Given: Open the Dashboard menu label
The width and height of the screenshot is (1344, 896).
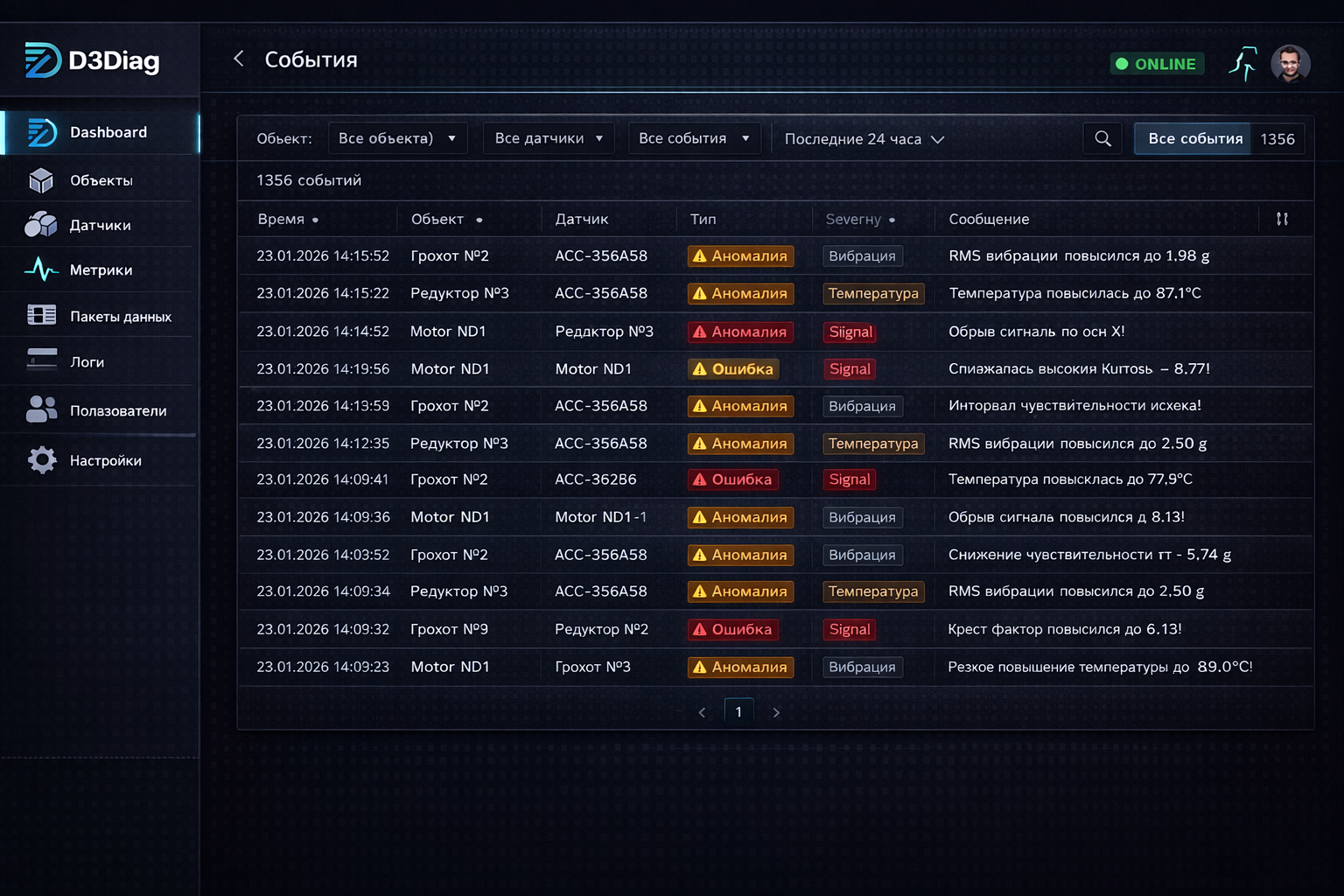Looking at the screenshot, I should coord(108,132).
